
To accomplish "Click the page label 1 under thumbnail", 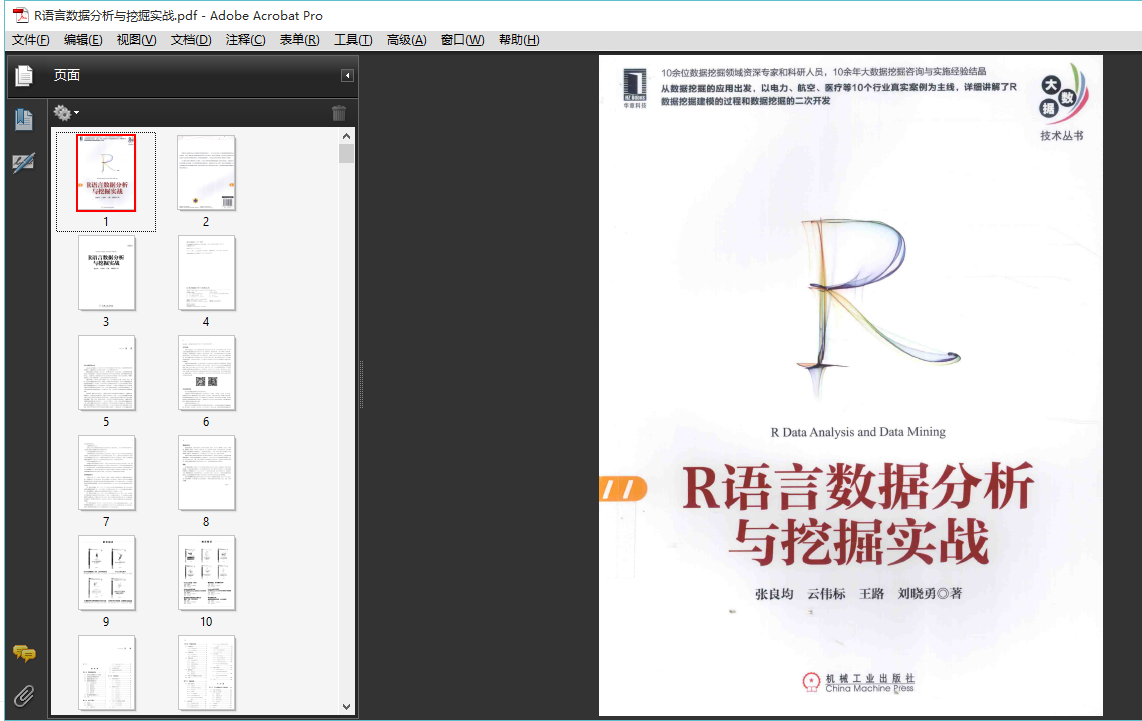I will [x=106, y=221].
